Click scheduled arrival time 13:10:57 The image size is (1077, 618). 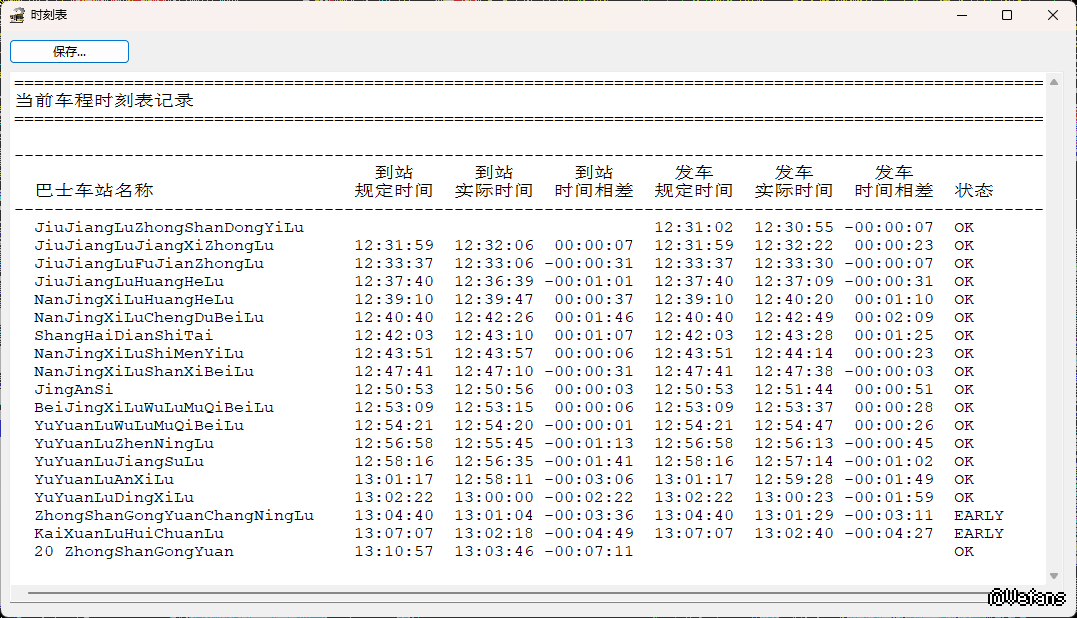click(x=394, y=551)
